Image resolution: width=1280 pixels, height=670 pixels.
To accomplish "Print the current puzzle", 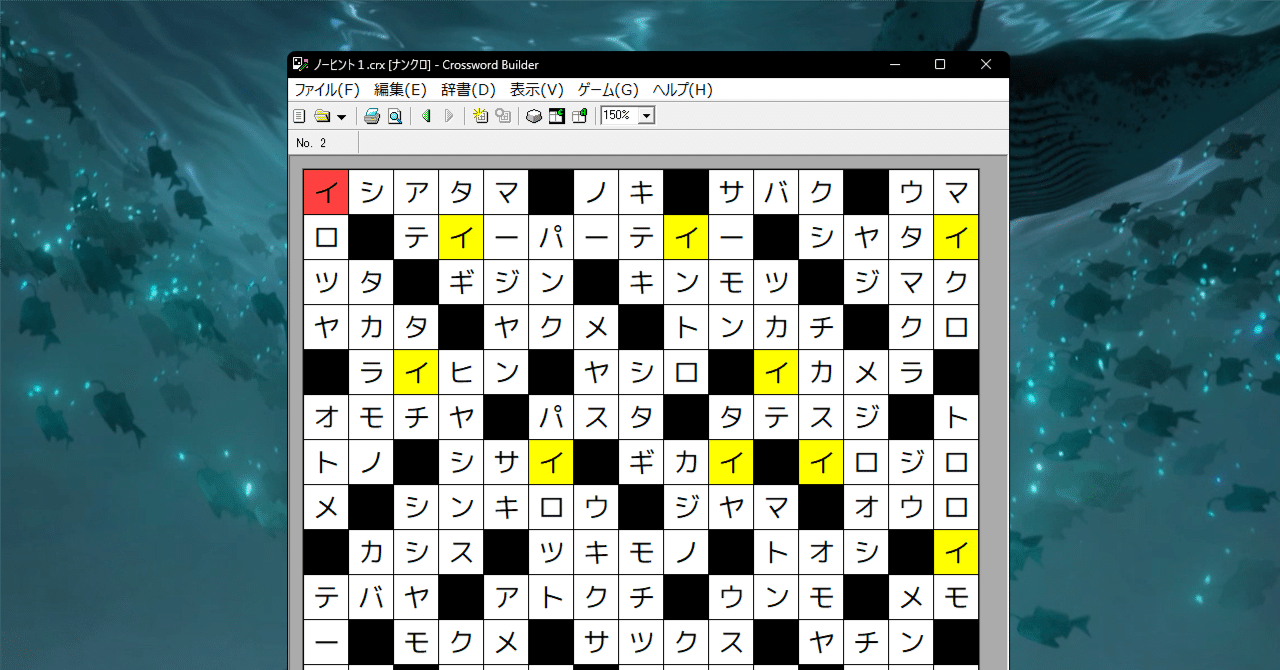I will pos(371,115).
